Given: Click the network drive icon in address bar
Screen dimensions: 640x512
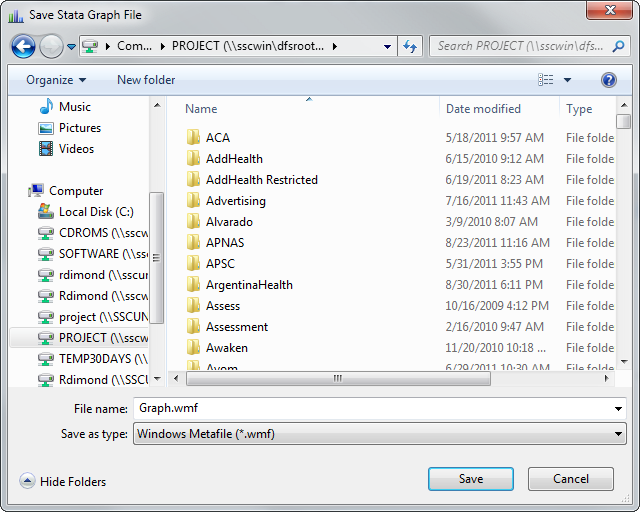Looking at the screenshot, I should point(90,46).
